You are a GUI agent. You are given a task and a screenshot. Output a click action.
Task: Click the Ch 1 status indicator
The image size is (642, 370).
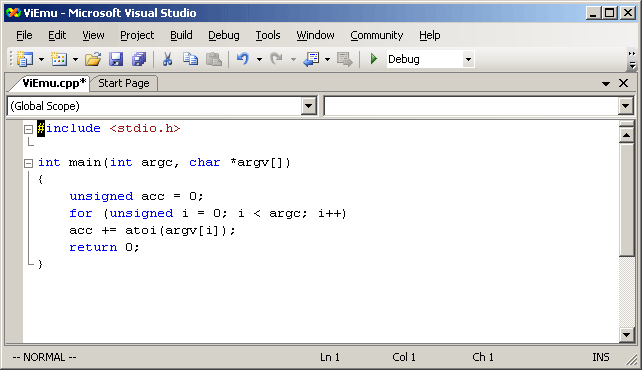pyautogui.click(x=483, y=357)
